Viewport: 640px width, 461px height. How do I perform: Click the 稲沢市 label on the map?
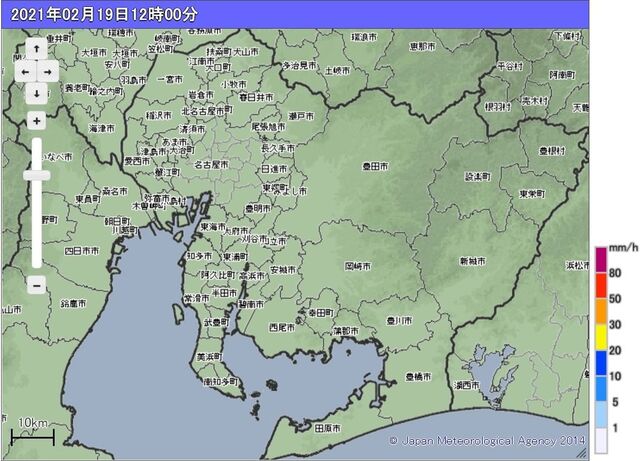[x=159, y=116]
